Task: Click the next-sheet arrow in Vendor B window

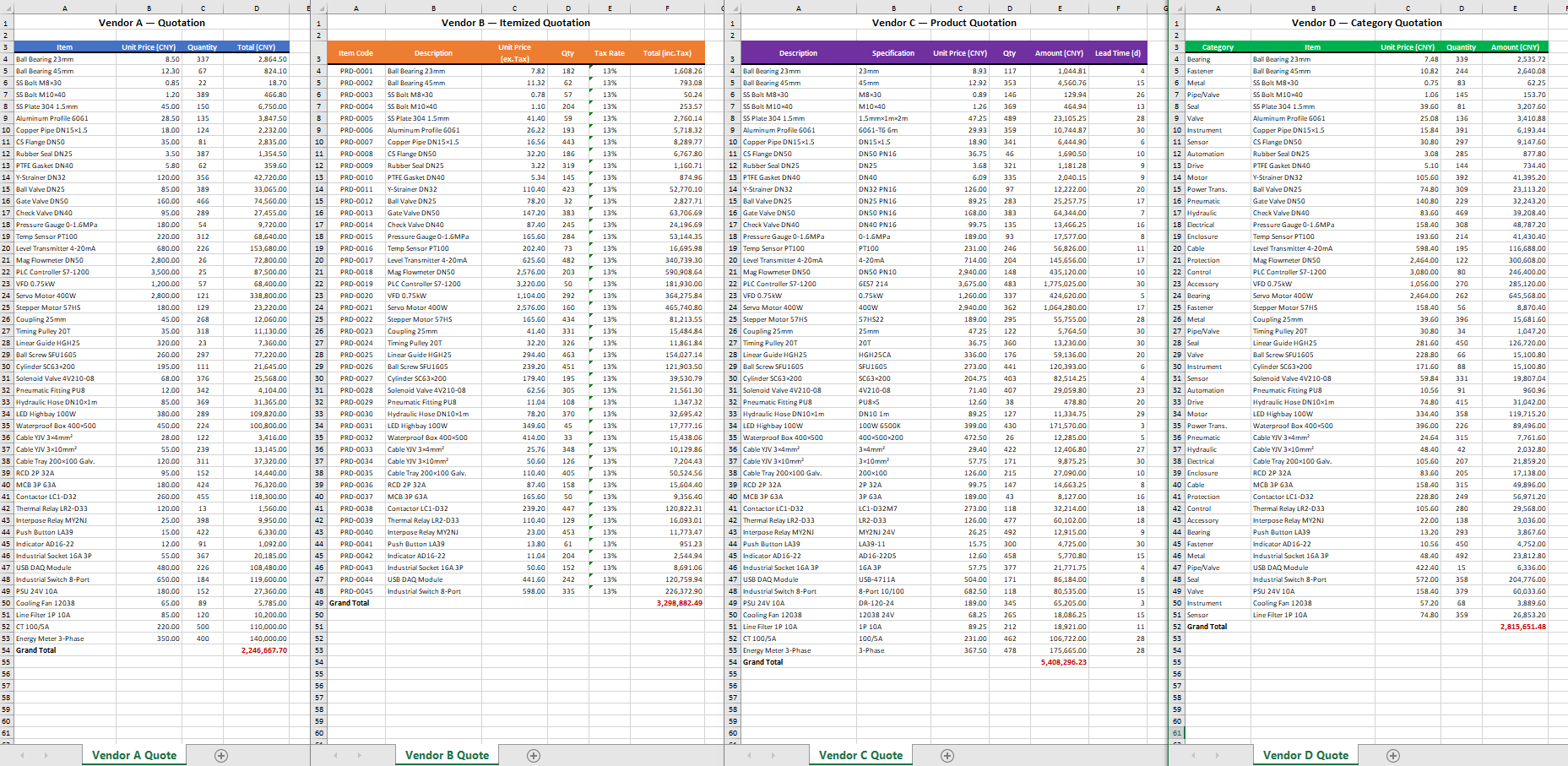Action: [360, 756]
